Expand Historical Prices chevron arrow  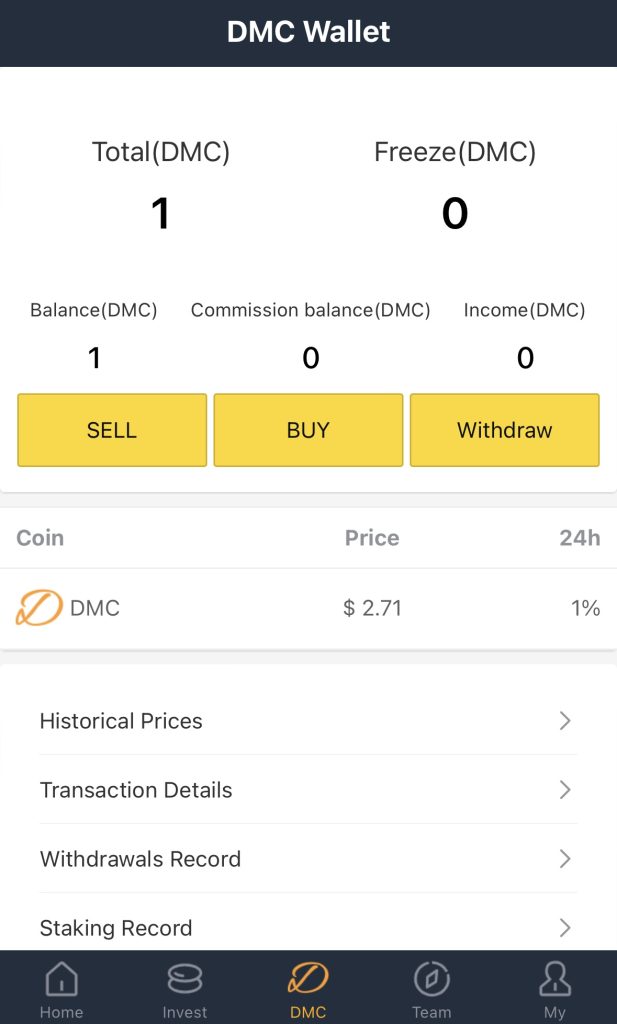coord(565,721)
